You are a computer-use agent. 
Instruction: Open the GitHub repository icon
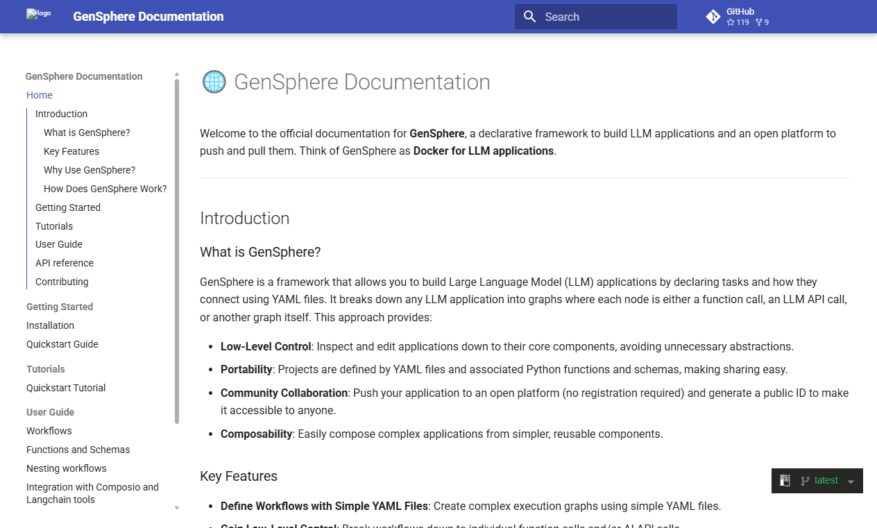pos(713,17)
